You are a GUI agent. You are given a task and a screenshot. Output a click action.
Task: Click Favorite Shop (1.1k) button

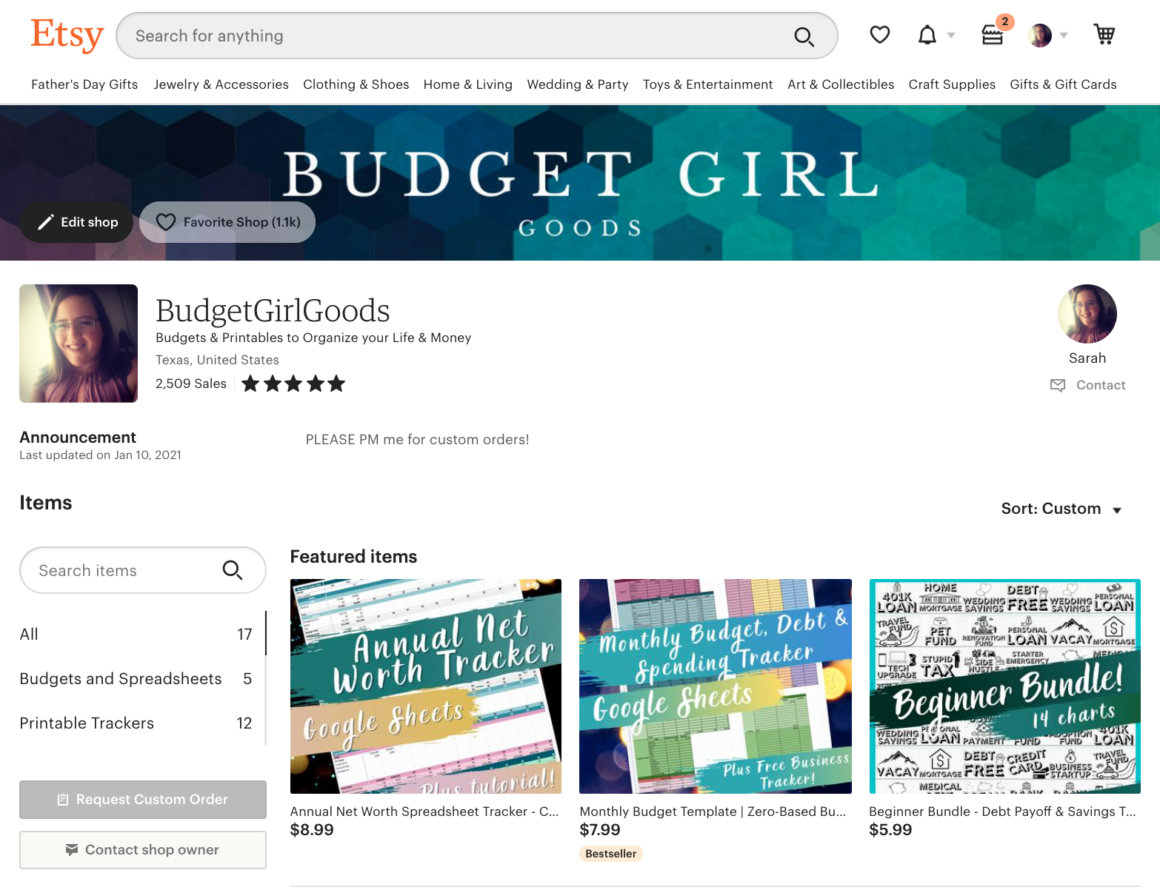pos(227,222)
